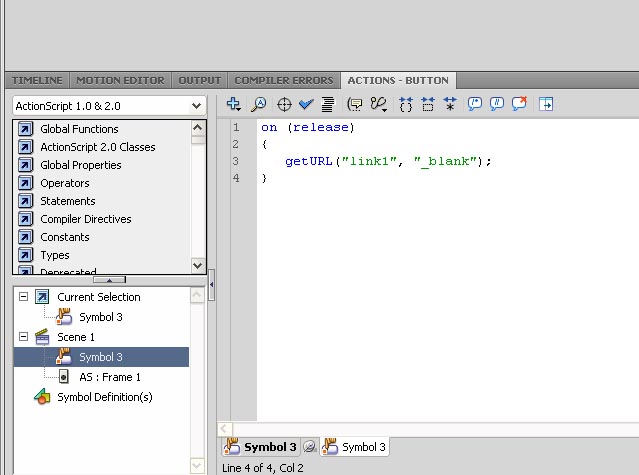Run Check syntax with the checkmark icon
The height and width of the screenshot is (475, 639).
[x=306, y=103]
